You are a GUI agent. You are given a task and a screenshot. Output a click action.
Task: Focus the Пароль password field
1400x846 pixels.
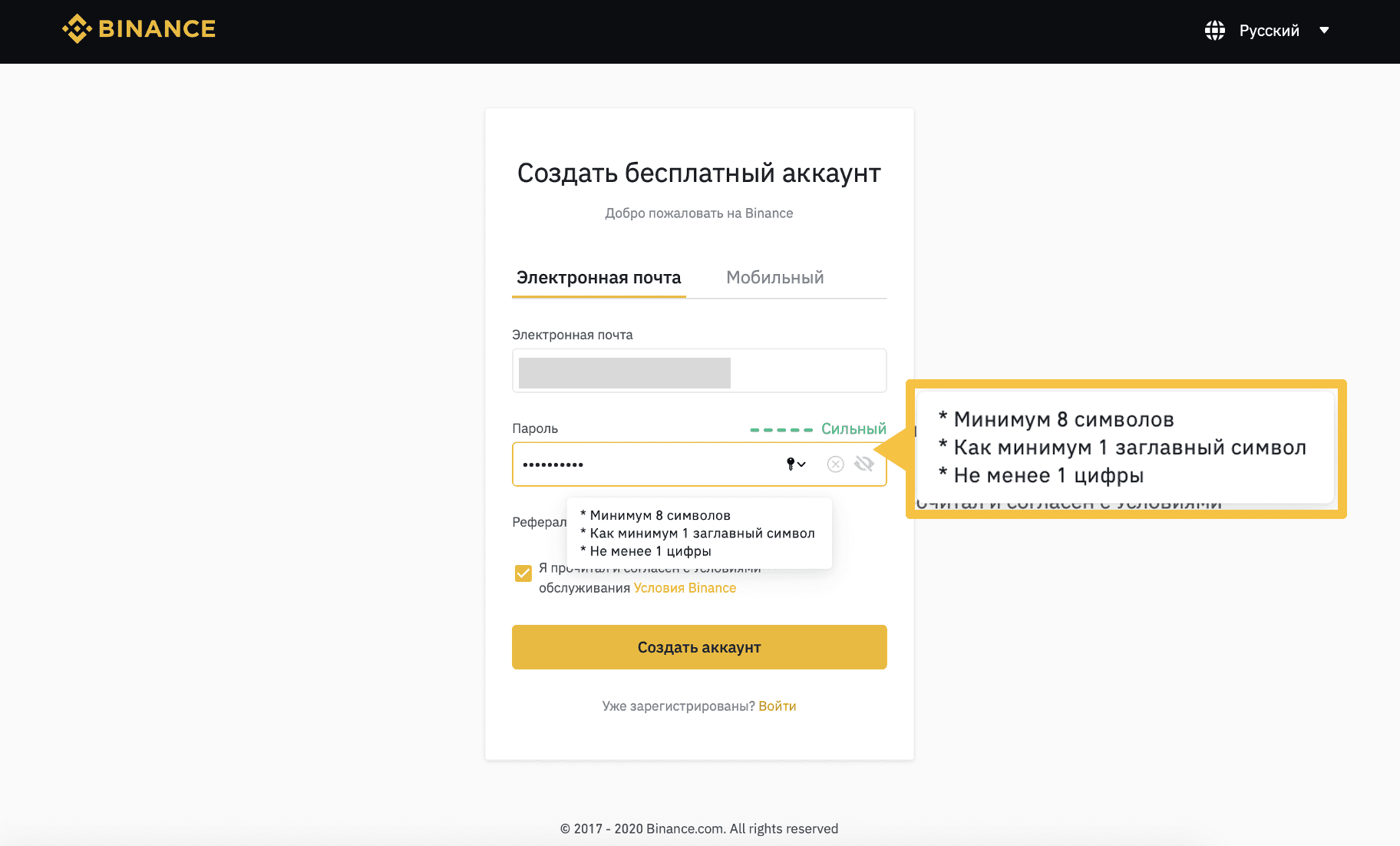(699, 464)
